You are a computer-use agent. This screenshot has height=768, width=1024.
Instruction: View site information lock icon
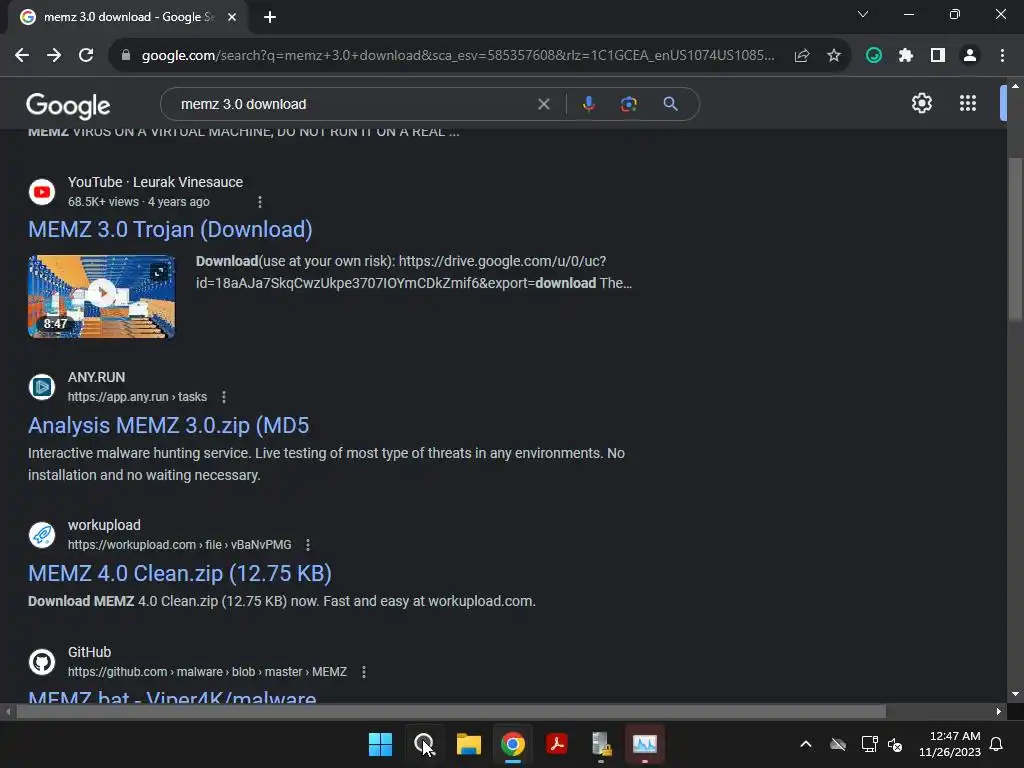126,56
